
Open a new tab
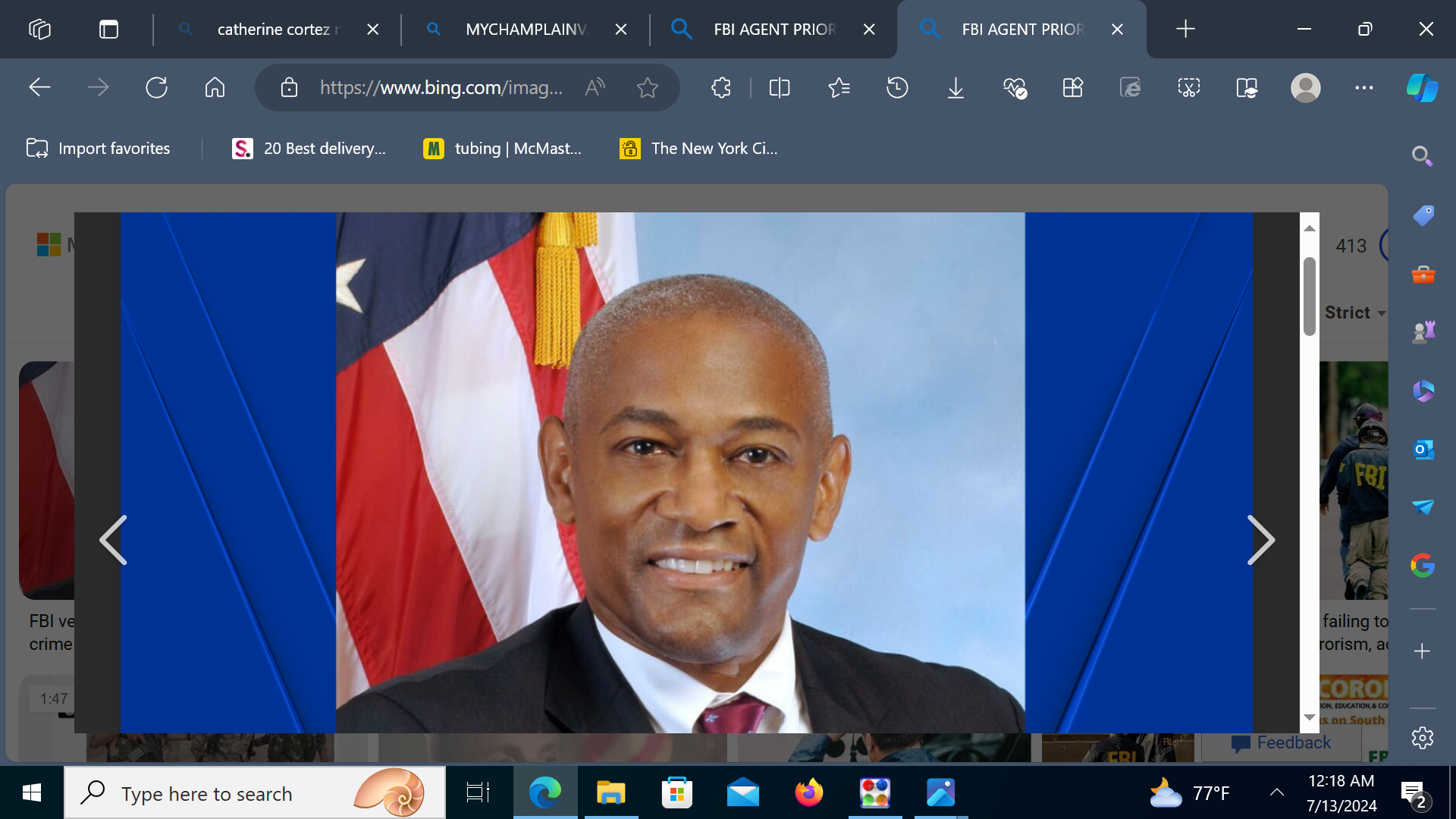pos(1185,29)
